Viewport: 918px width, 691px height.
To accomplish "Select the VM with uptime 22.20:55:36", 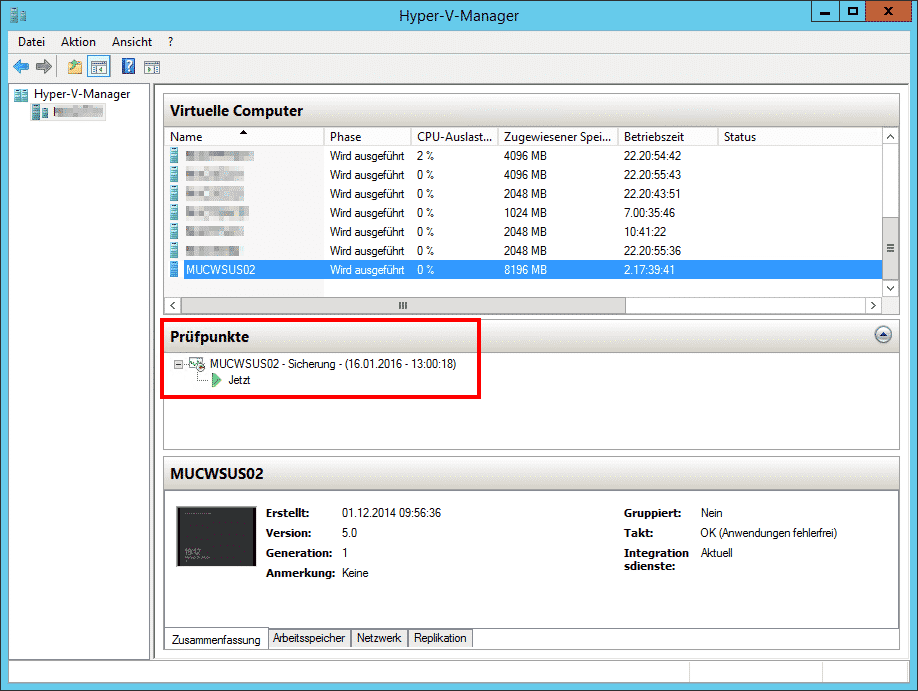I will point(525,251).
